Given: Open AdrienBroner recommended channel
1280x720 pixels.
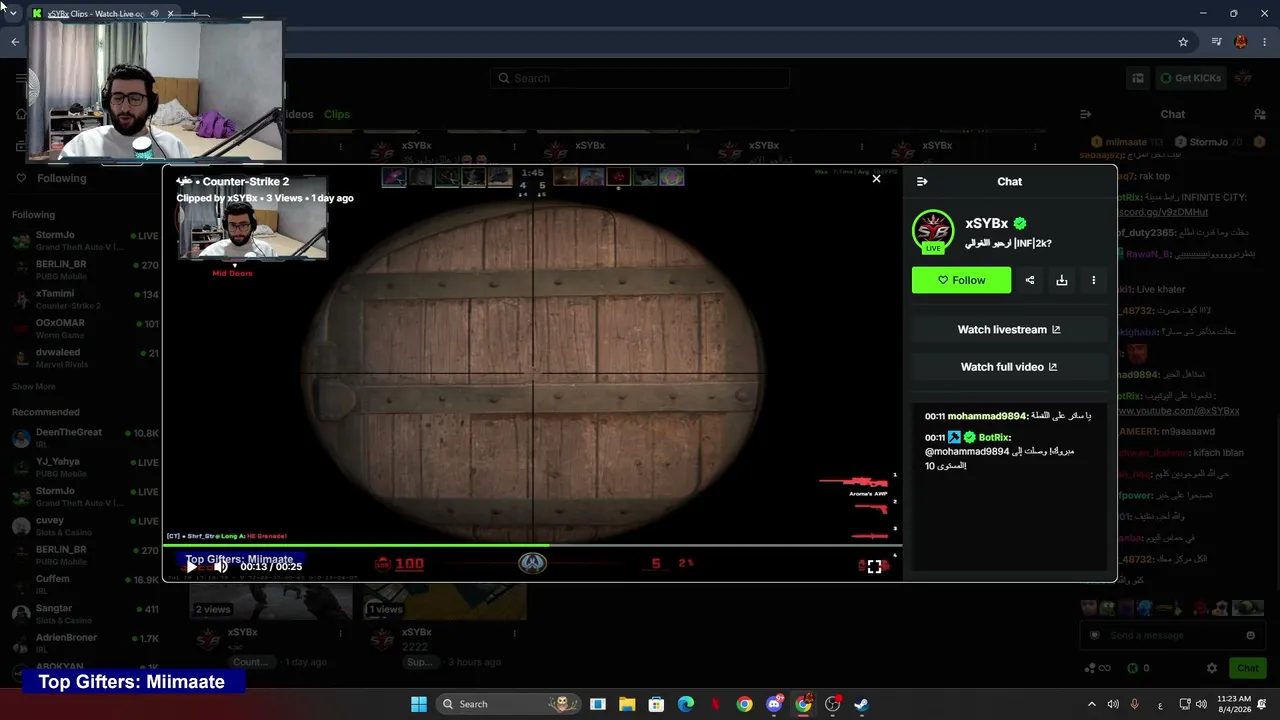Looking at the screenshot, I should tap(85, 643).
